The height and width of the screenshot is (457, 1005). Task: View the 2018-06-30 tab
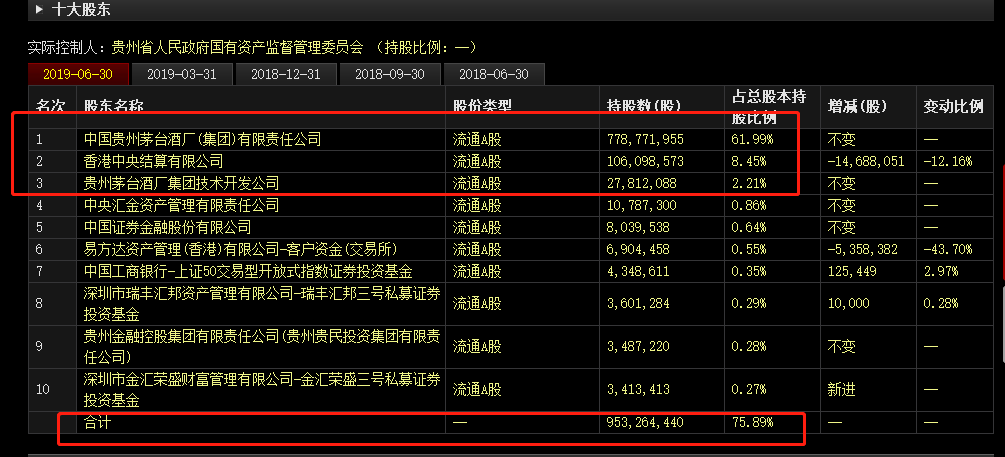coord(494,74)
